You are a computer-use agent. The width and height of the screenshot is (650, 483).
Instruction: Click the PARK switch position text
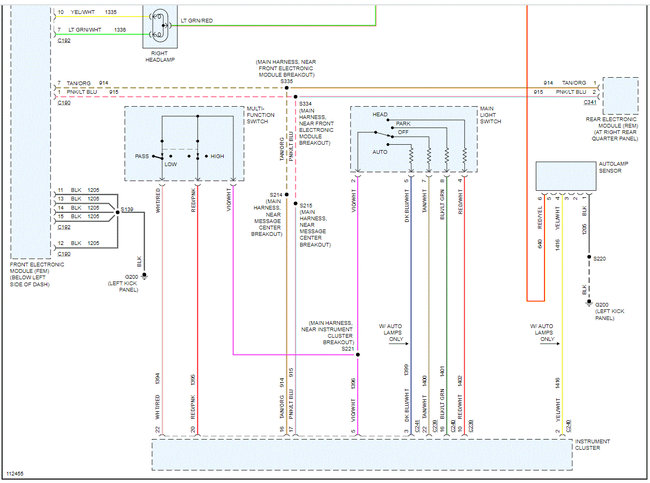(403, 124)
